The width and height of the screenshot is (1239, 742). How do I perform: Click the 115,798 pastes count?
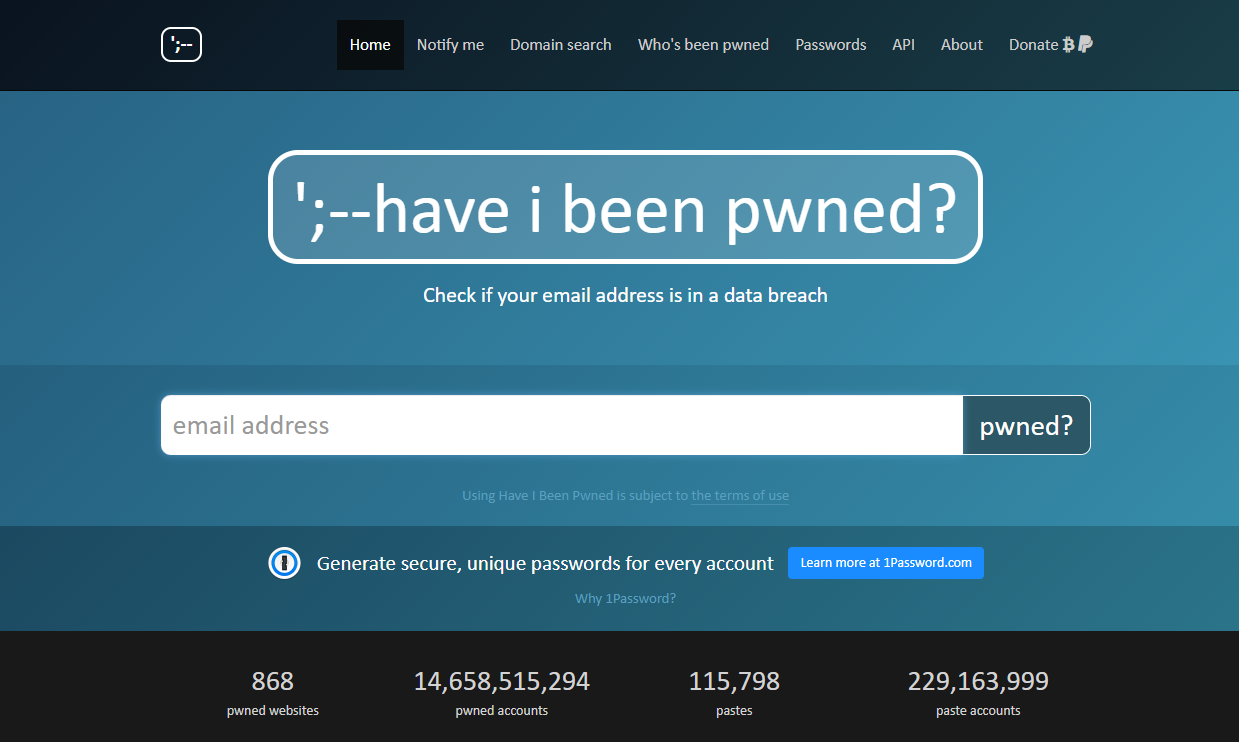(x=734, y=682)
